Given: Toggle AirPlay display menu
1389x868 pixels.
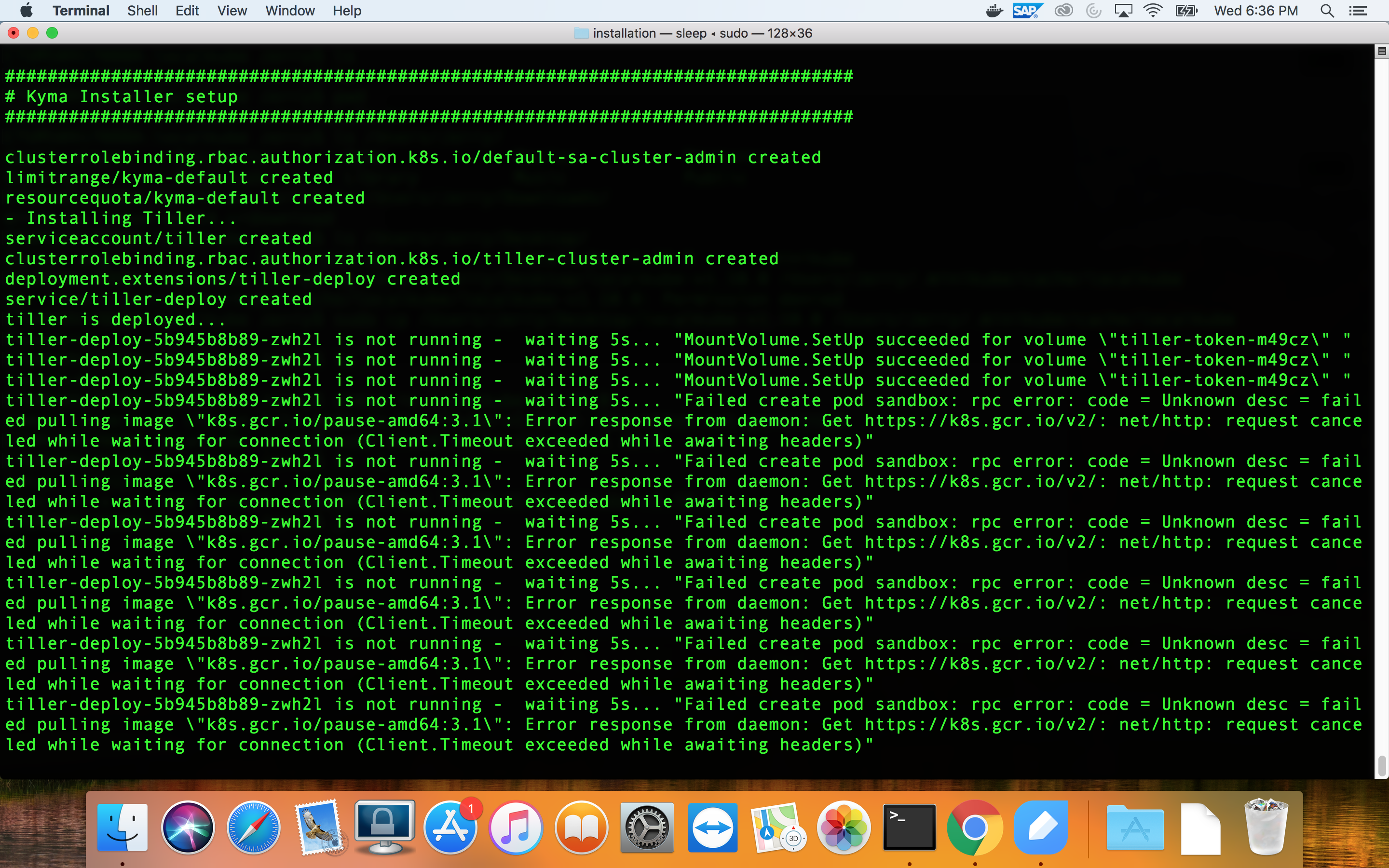Looking at the screenshot, I should point(1123,11).
